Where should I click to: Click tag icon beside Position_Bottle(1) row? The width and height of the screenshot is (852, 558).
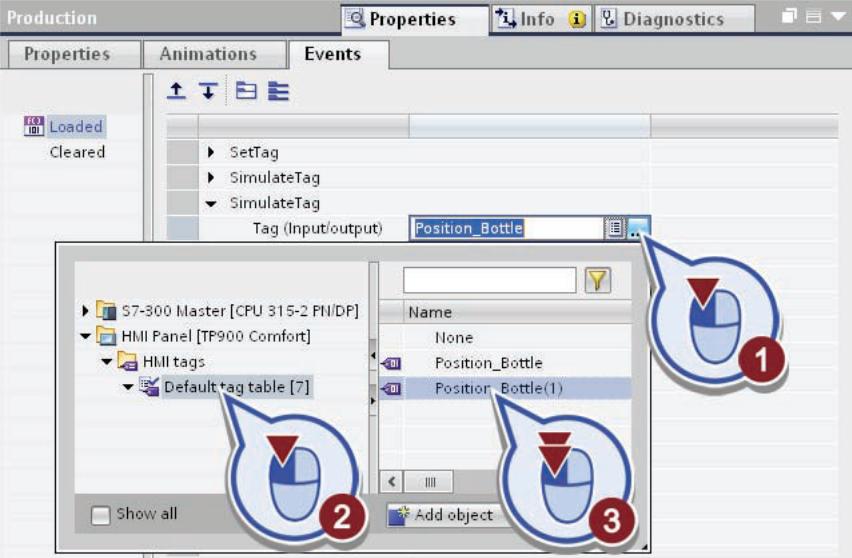[391, 388]
